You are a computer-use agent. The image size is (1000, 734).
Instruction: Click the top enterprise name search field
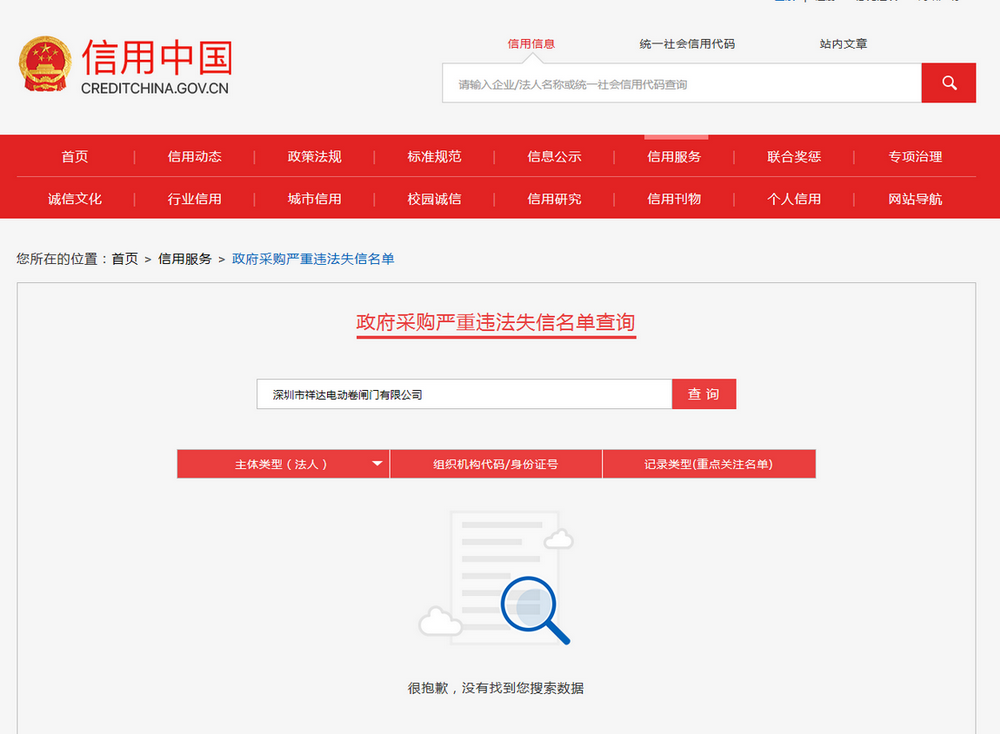pyautogui.click(x=681, y=84)
